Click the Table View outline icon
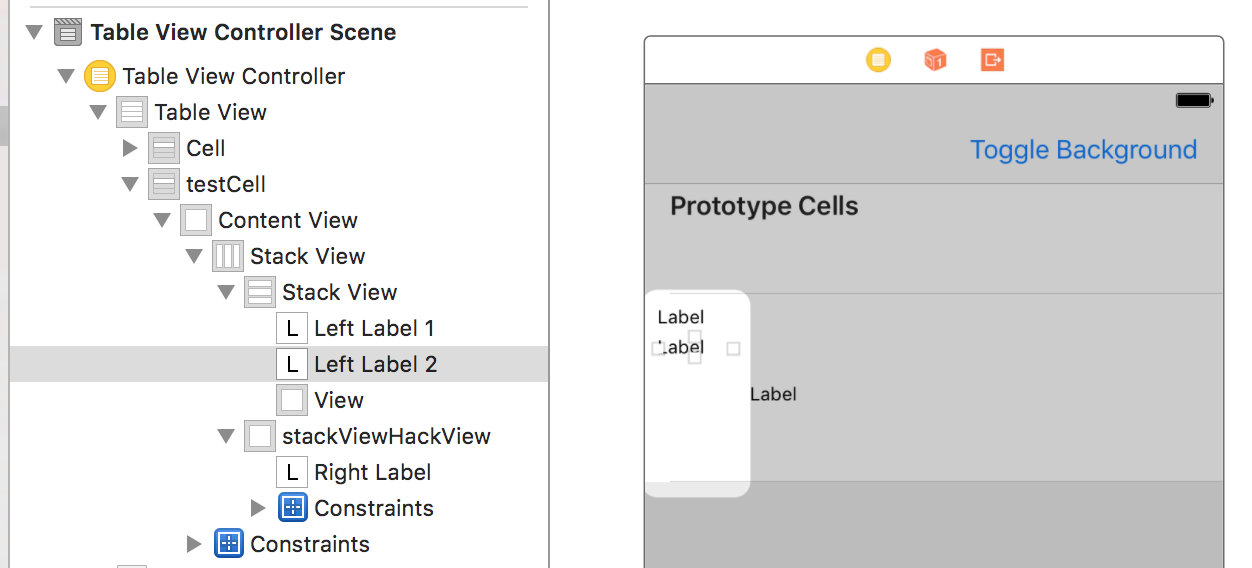The width and height of the screenshot is (1252, 568). pyautogui.click(x=131, y=112)
